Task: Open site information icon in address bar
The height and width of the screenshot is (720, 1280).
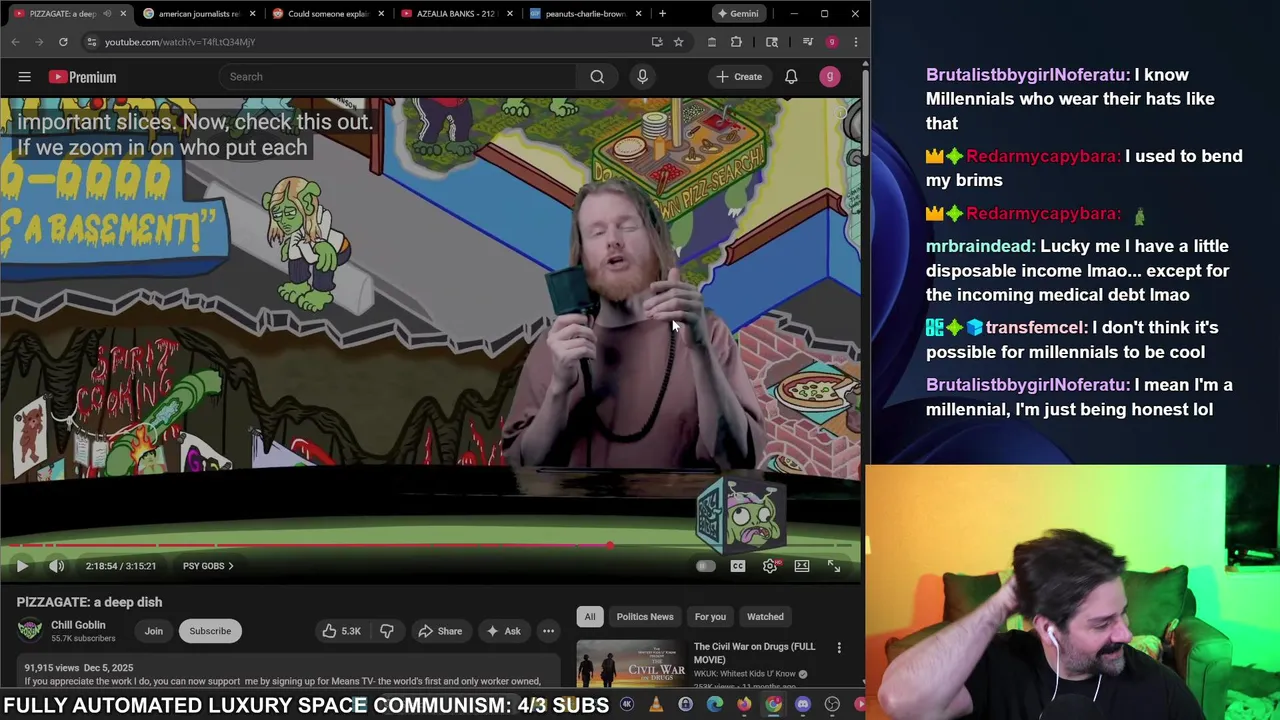Action: 91,42
